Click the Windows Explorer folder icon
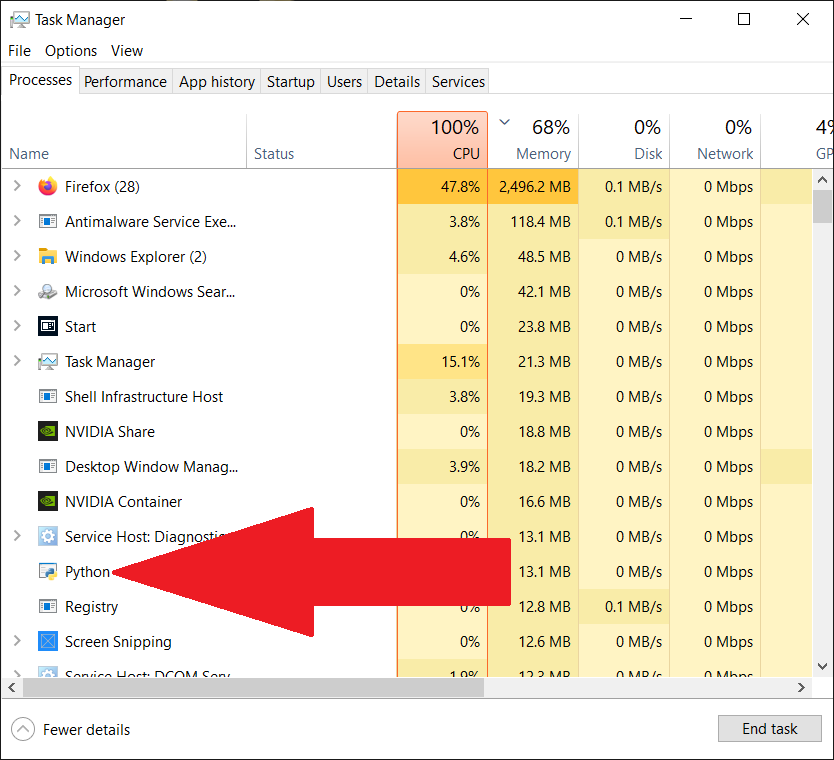This screenshot has height=760, width=834. point(48,256)
